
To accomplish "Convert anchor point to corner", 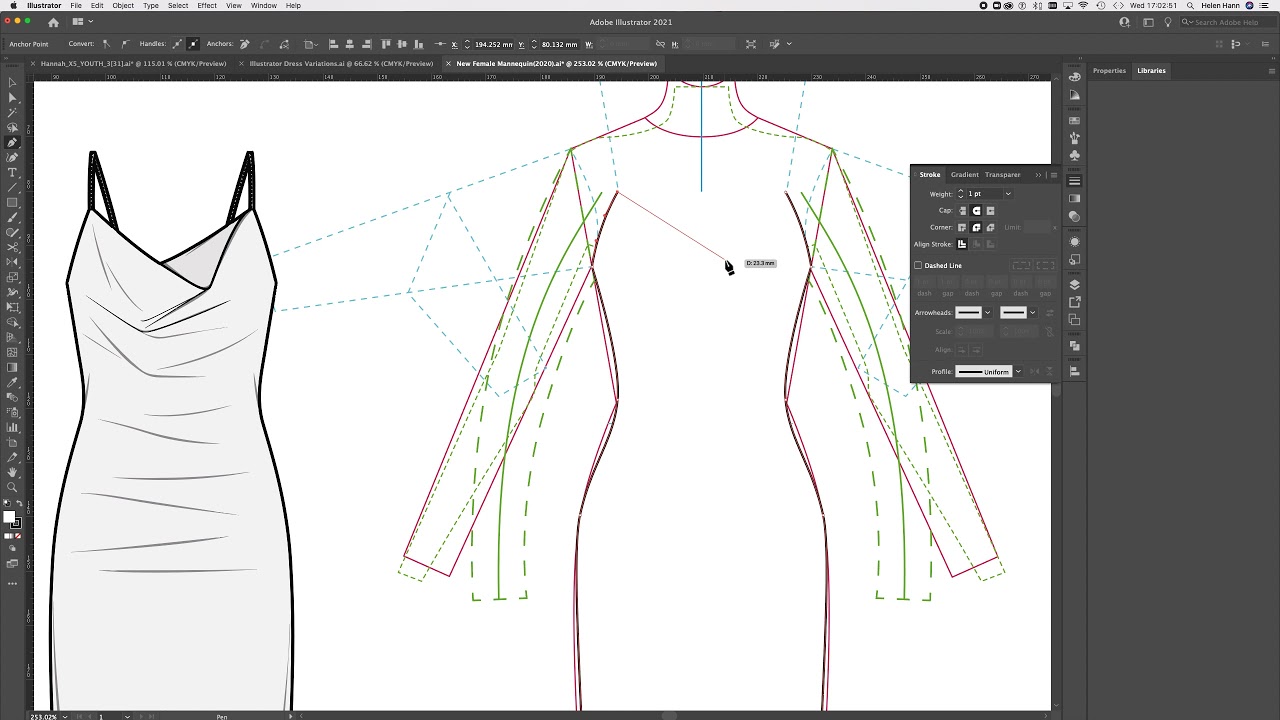I will click(107, 44).
